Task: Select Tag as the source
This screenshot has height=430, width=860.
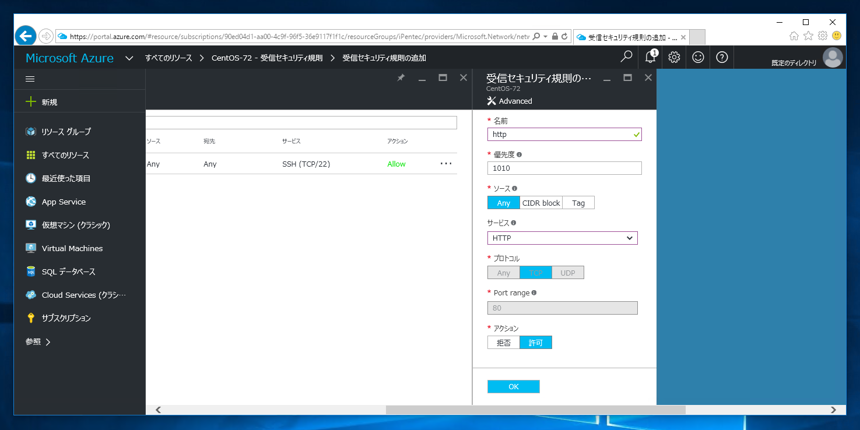Action: (x=578, y=203)
